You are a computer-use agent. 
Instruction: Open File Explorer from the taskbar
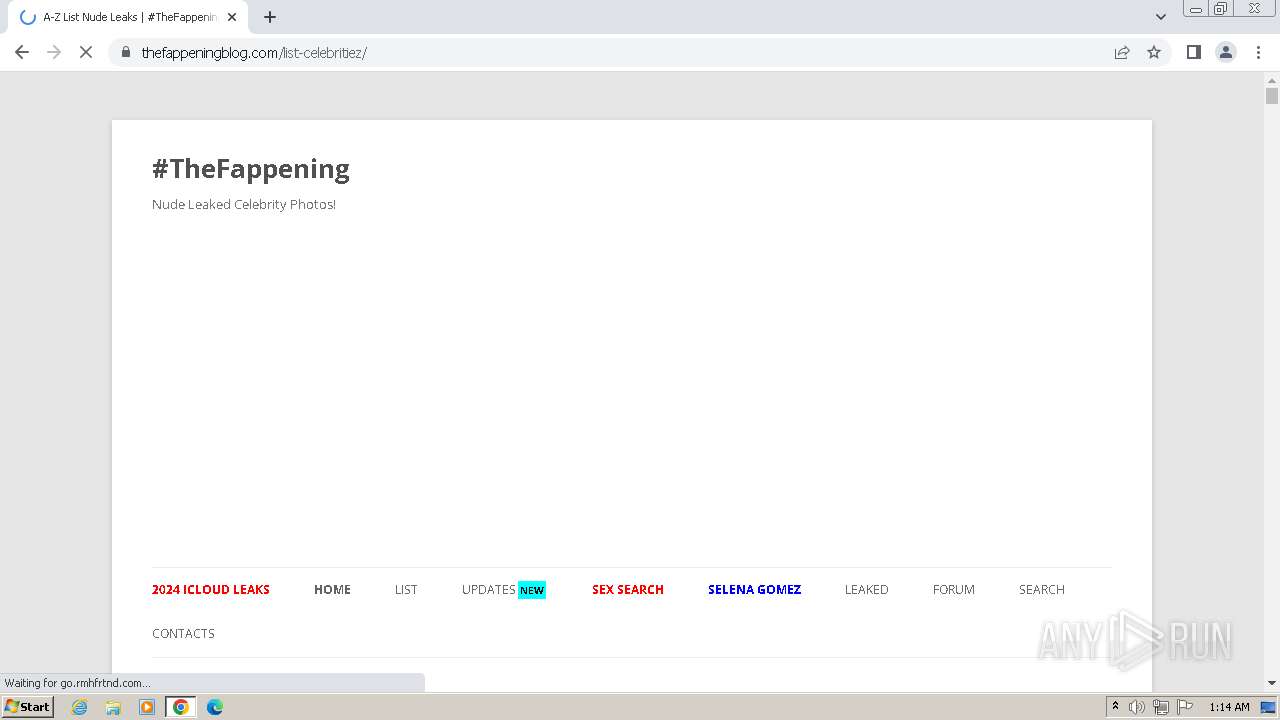pyautogui.click(x=113, y=707)
